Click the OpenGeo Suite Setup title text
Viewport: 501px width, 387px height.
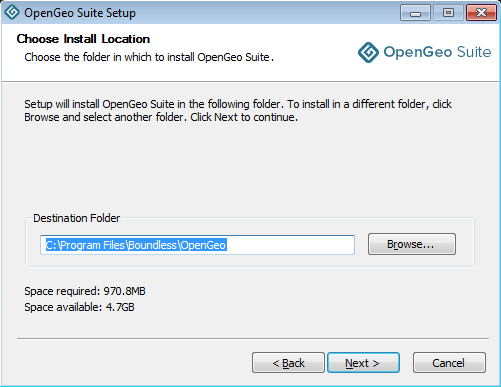tap(80, 13)
